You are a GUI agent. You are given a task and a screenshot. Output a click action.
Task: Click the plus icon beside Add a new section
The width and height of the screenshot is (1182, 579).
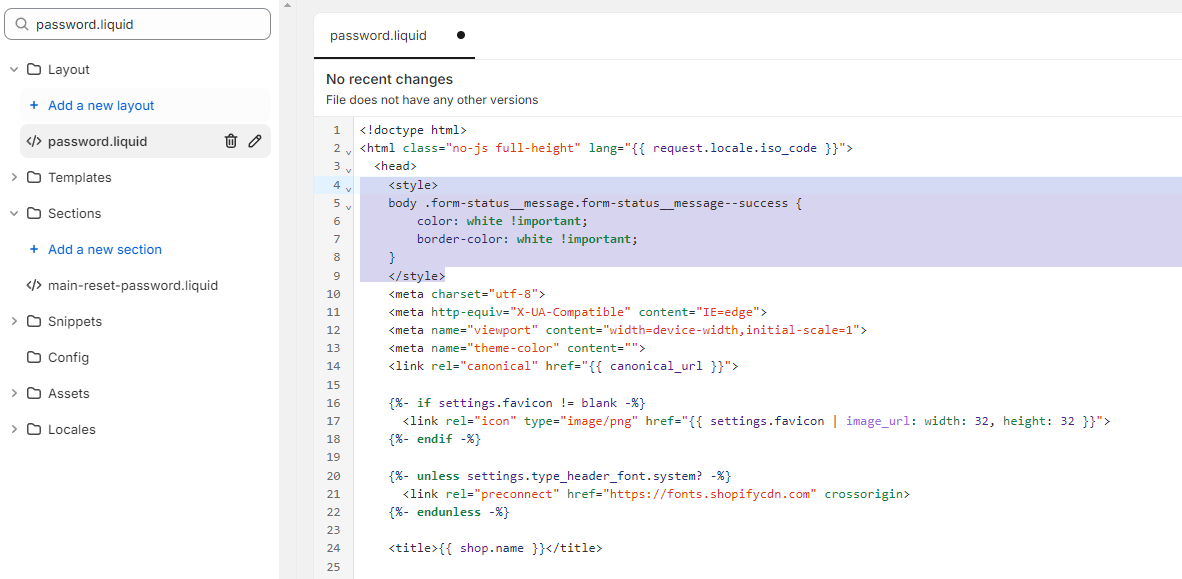click(x=34, y=249)
